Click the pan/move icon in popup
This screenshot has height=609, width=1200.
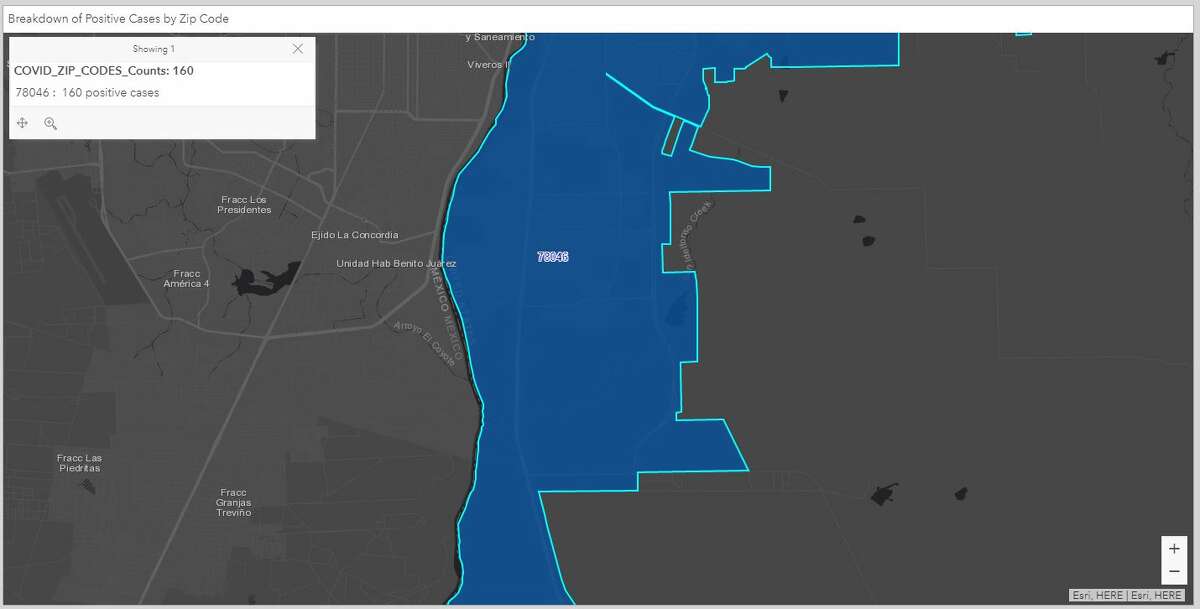point(22,122)
